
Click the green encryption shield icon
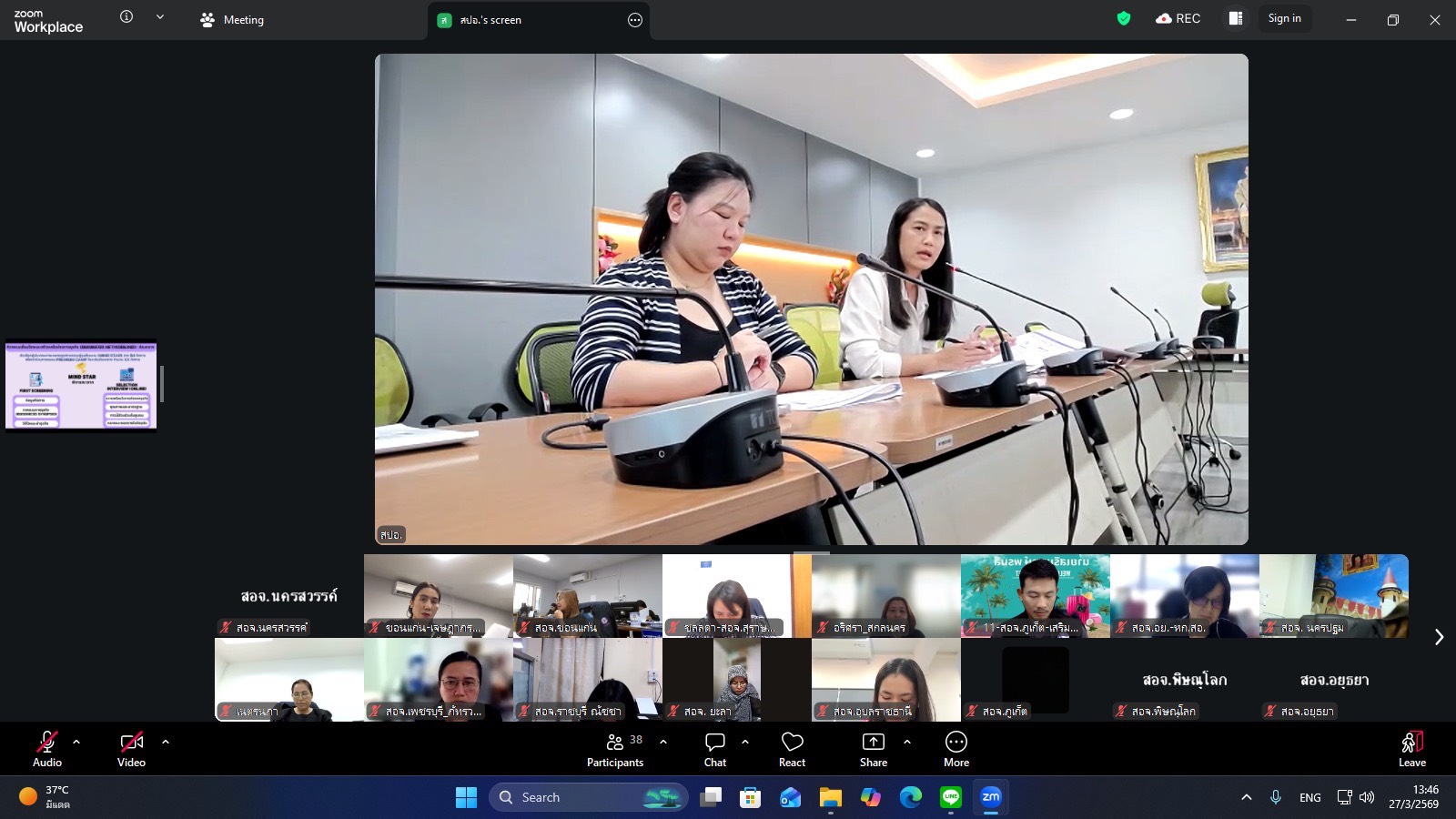click(1124, 19)
